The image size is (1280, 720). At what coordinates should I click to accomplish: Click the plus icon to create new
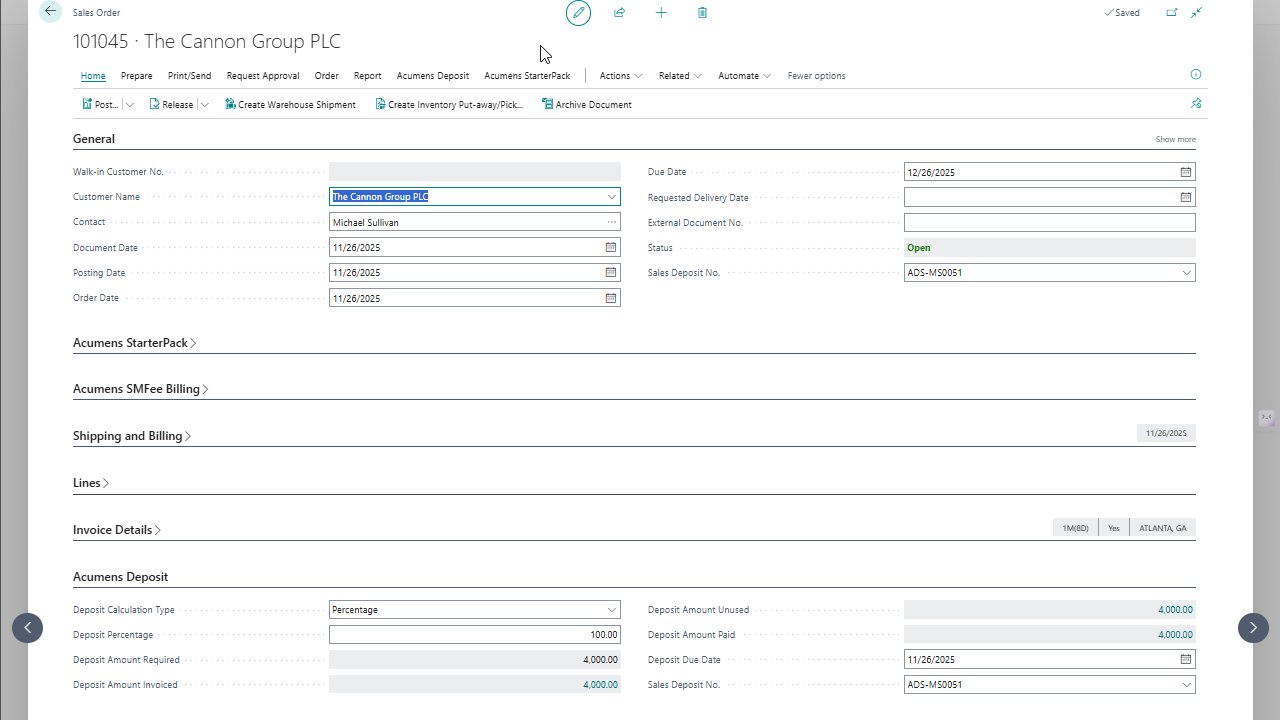coord(661,13)
